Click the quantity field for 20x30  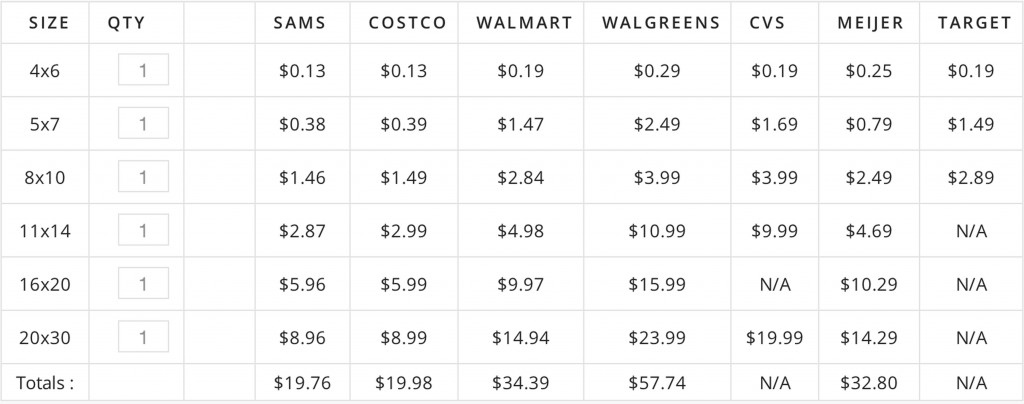coord(143,337)
